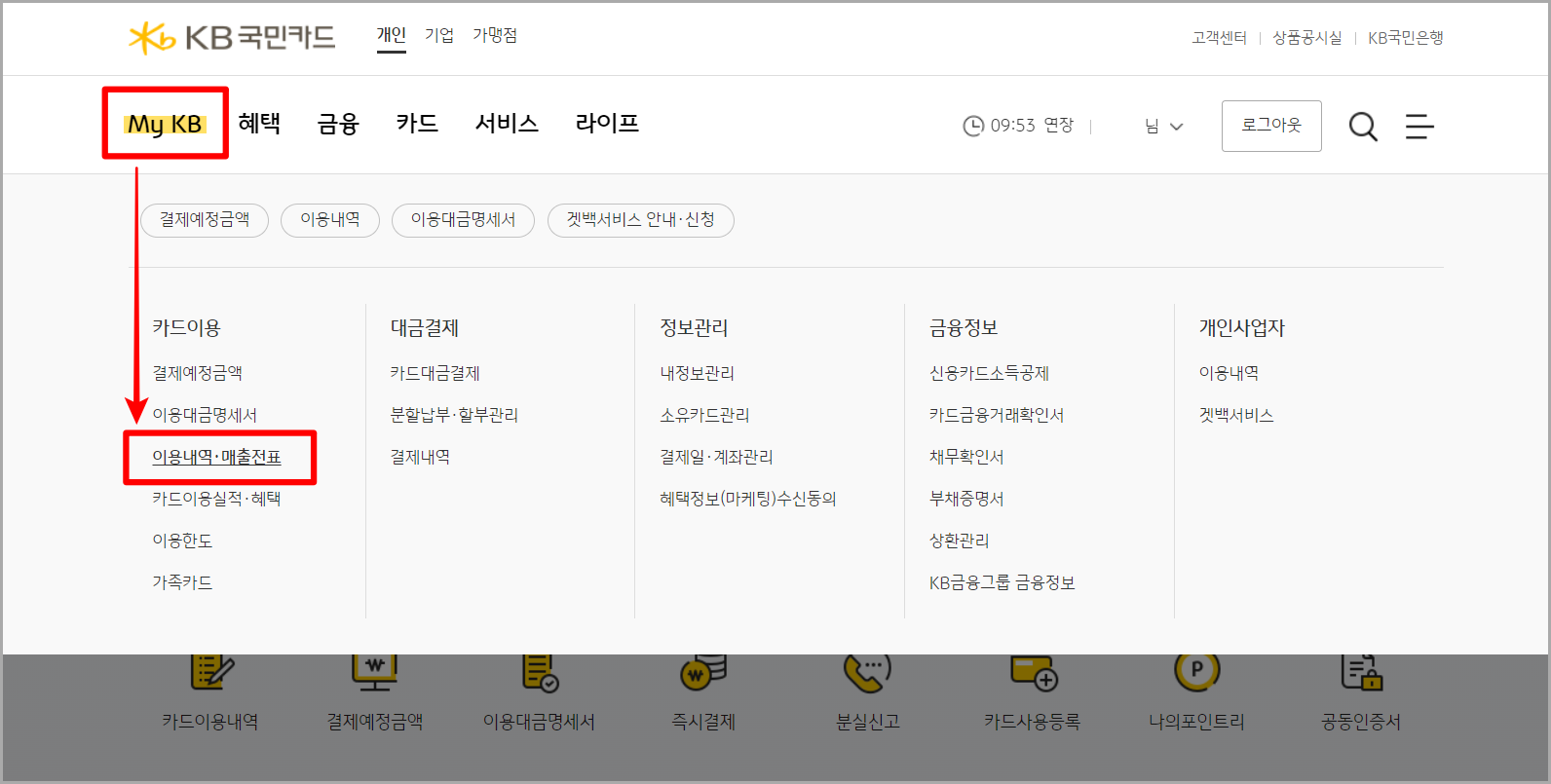Open the 카드 menu
Image resolution: width=1551 pixels, height=784 pixels.
point(417,124)
